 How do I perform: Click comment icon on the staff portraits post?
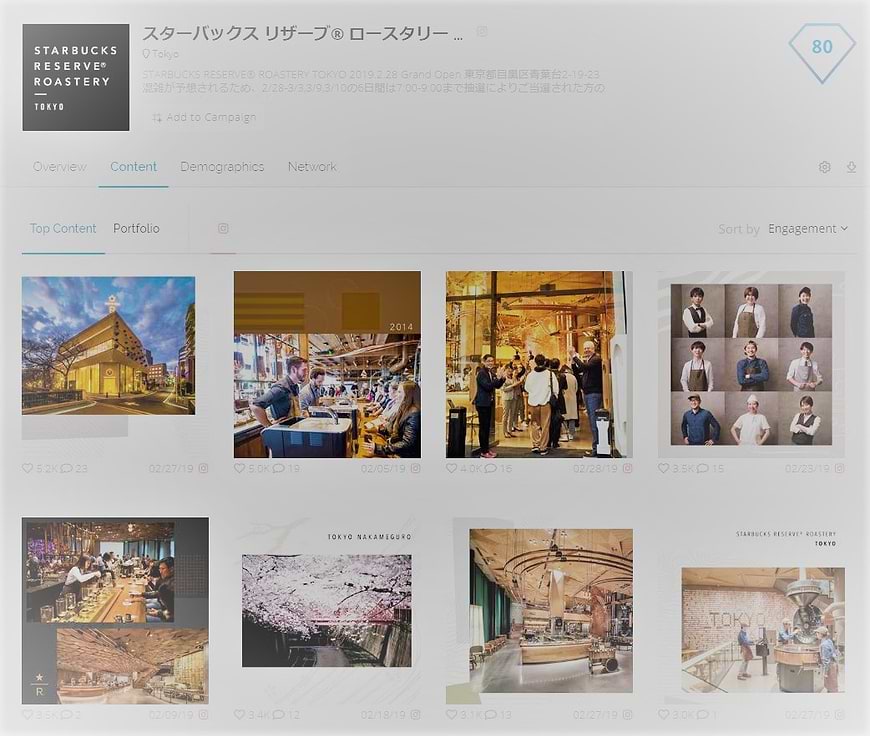pos(702,468)
